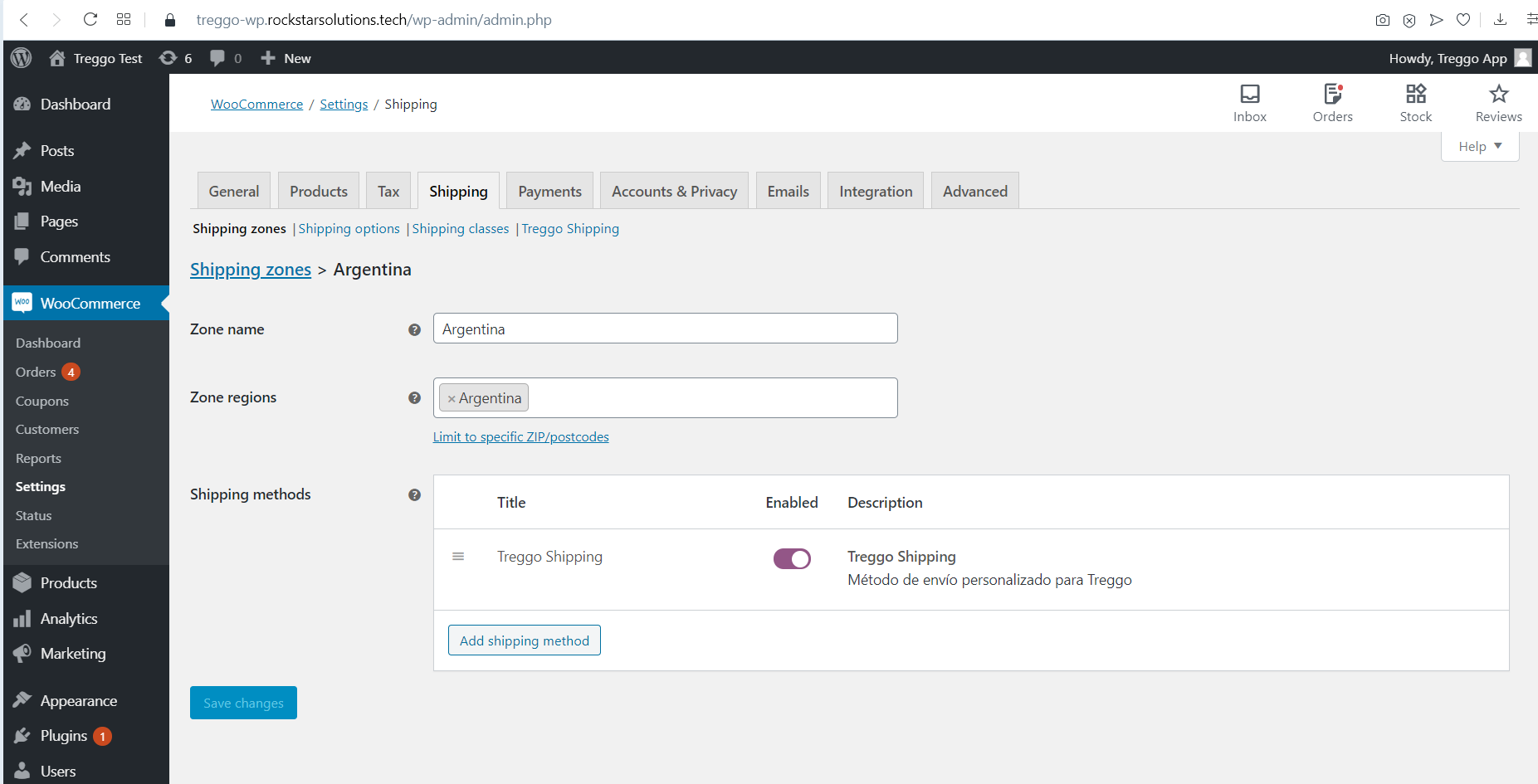Open Treggo Test site home icon
The image size is (1538, 784).
point(56,58)
